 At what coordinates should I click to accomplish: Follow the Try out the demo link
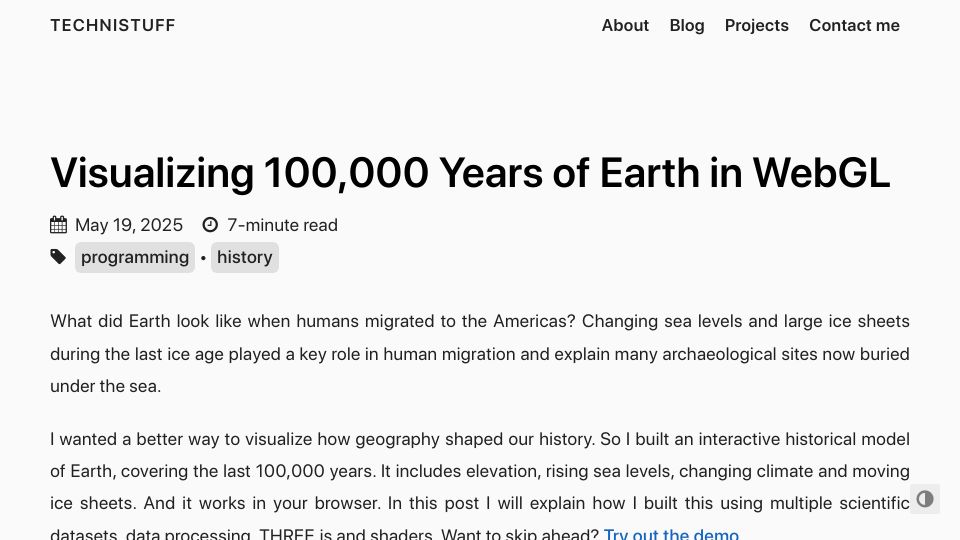(671, 534)
